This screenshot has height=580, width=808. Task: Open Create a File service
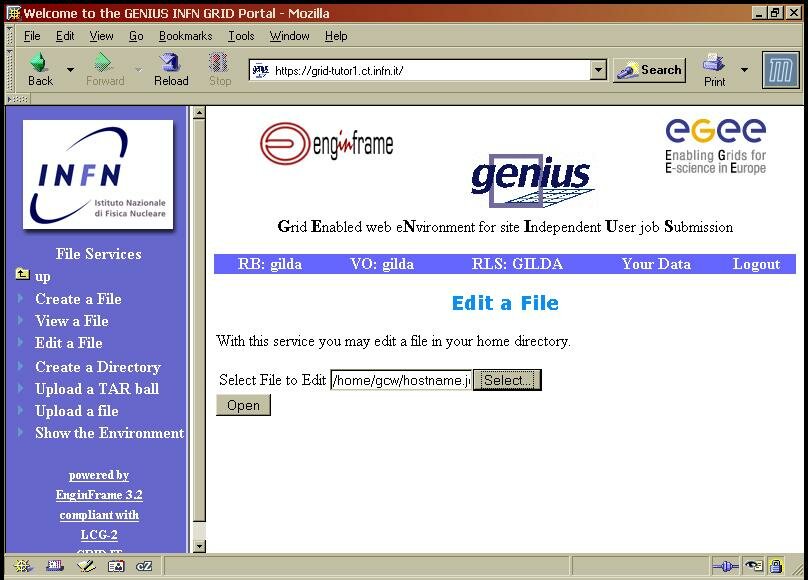click(x=78, y=299)
